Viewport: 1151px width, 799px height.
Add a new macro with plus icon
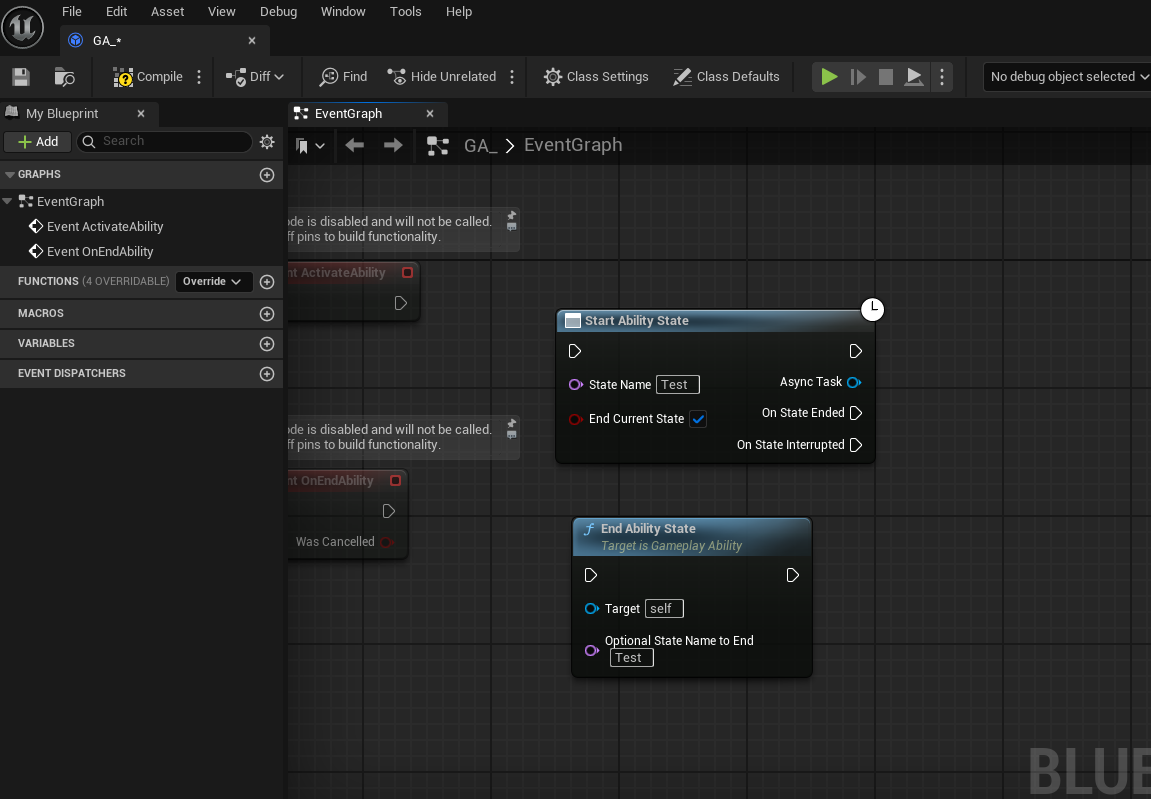tap(267, 314)
